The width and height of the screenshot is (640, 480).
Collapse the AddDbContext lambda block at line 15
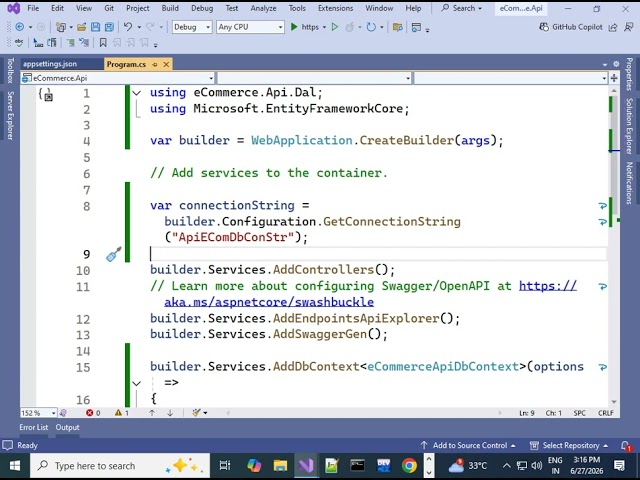pyautogui.click(x=137, y=383)
